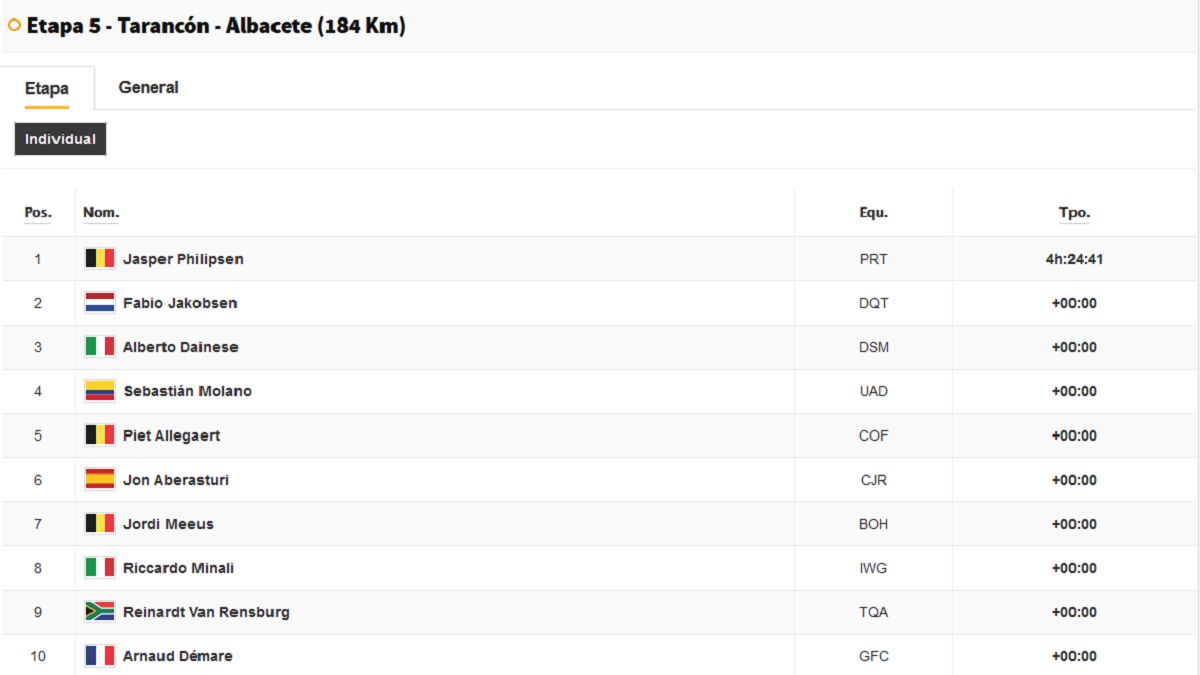
Task: Open rider Fabio Jakobsen's name
Action: tap(180, 303)
